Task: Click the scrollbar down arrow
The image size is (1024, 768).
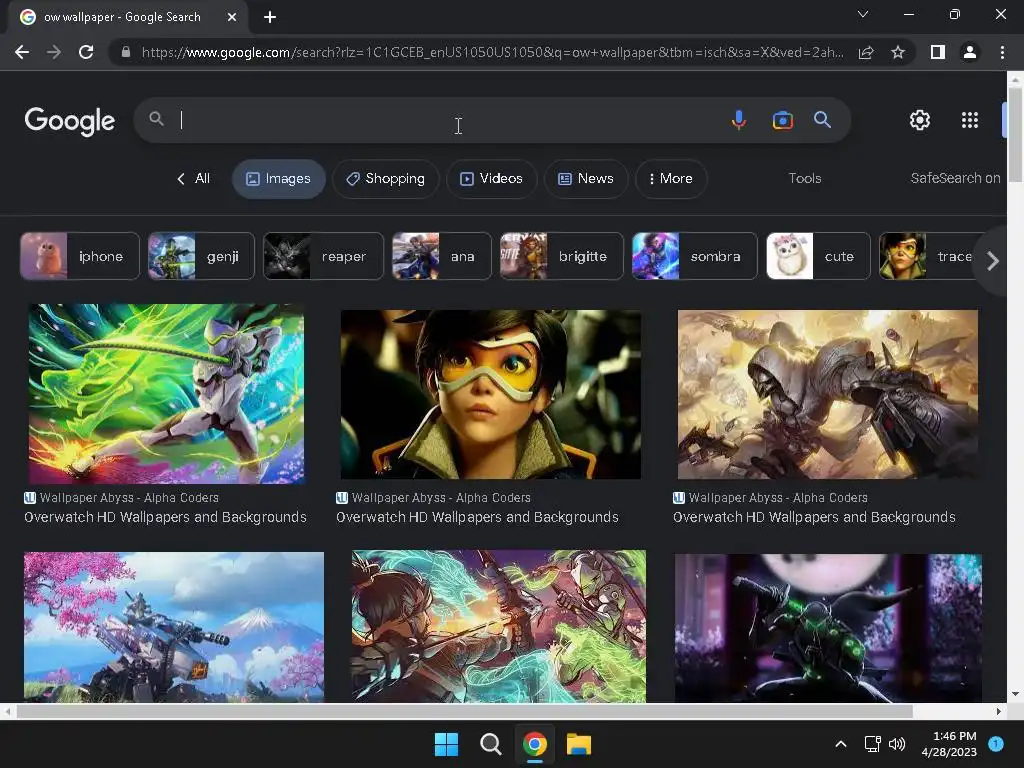Action: (1015, 694)
